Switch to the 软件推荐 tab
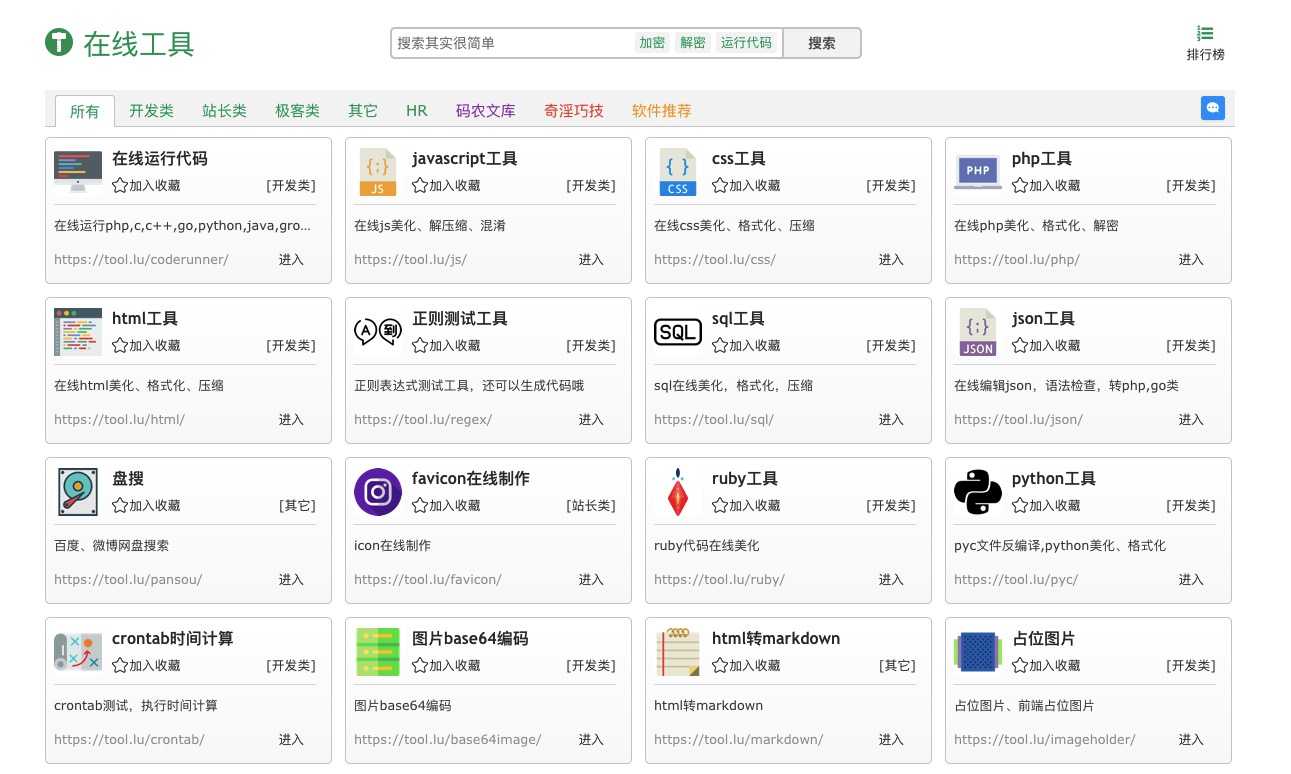 coord(662,111)
